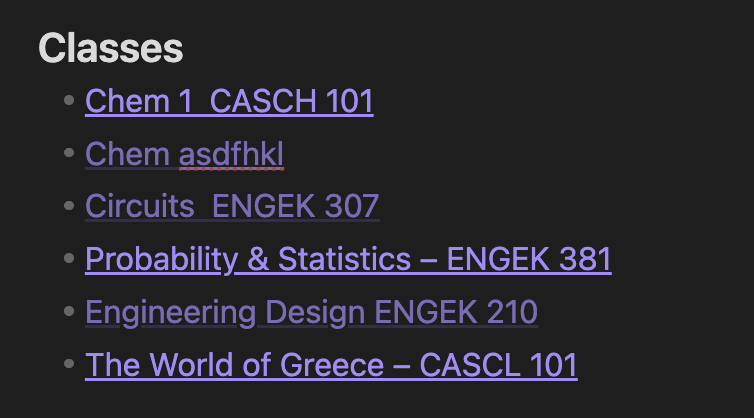Click the bullet beside The World of Greece
The width and height of the screenshot is (754, 418).
(x=69, y=364)
